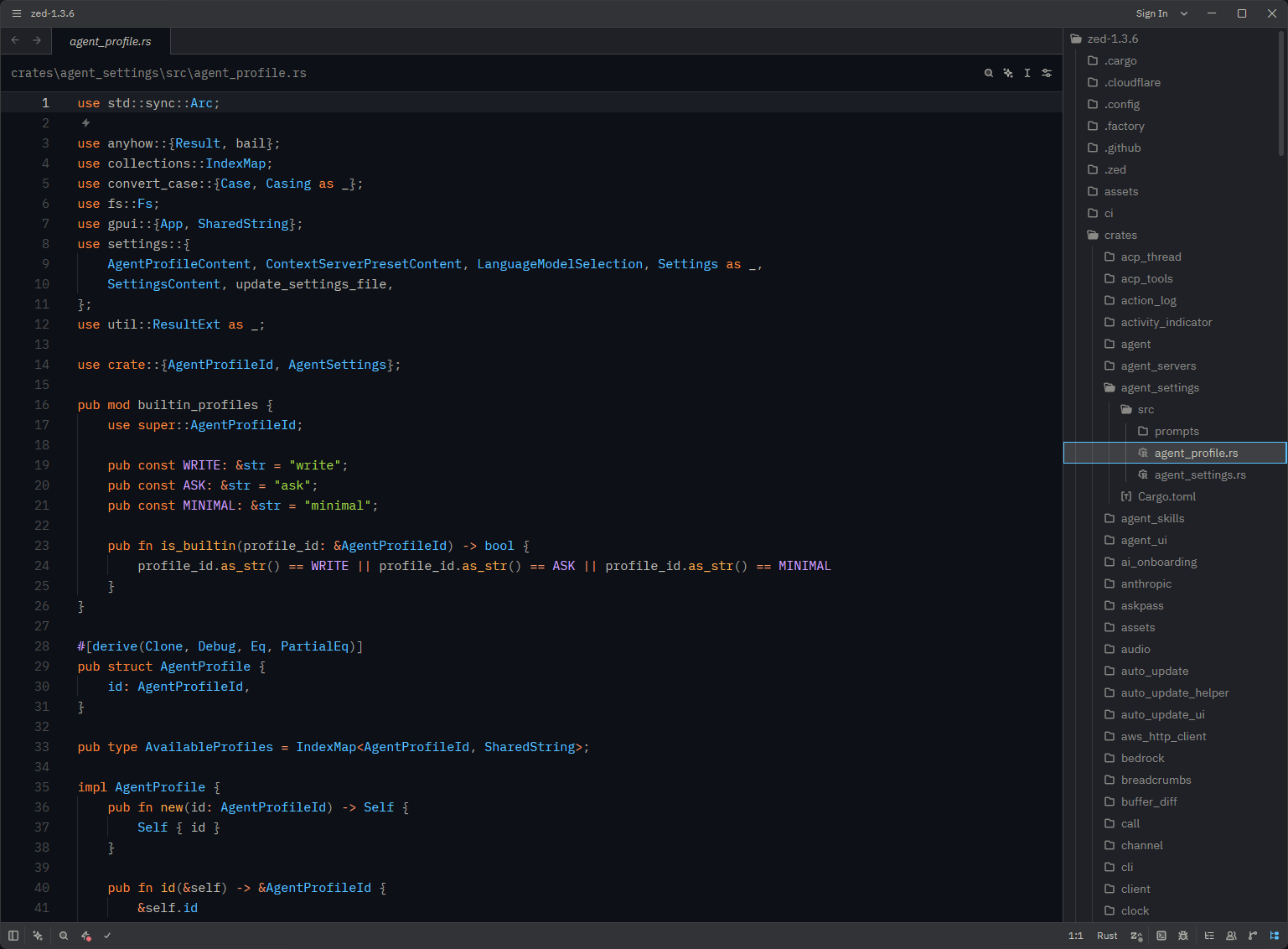Open selections menu cursor icon

pyautogui.click(x=1027, y=73)
